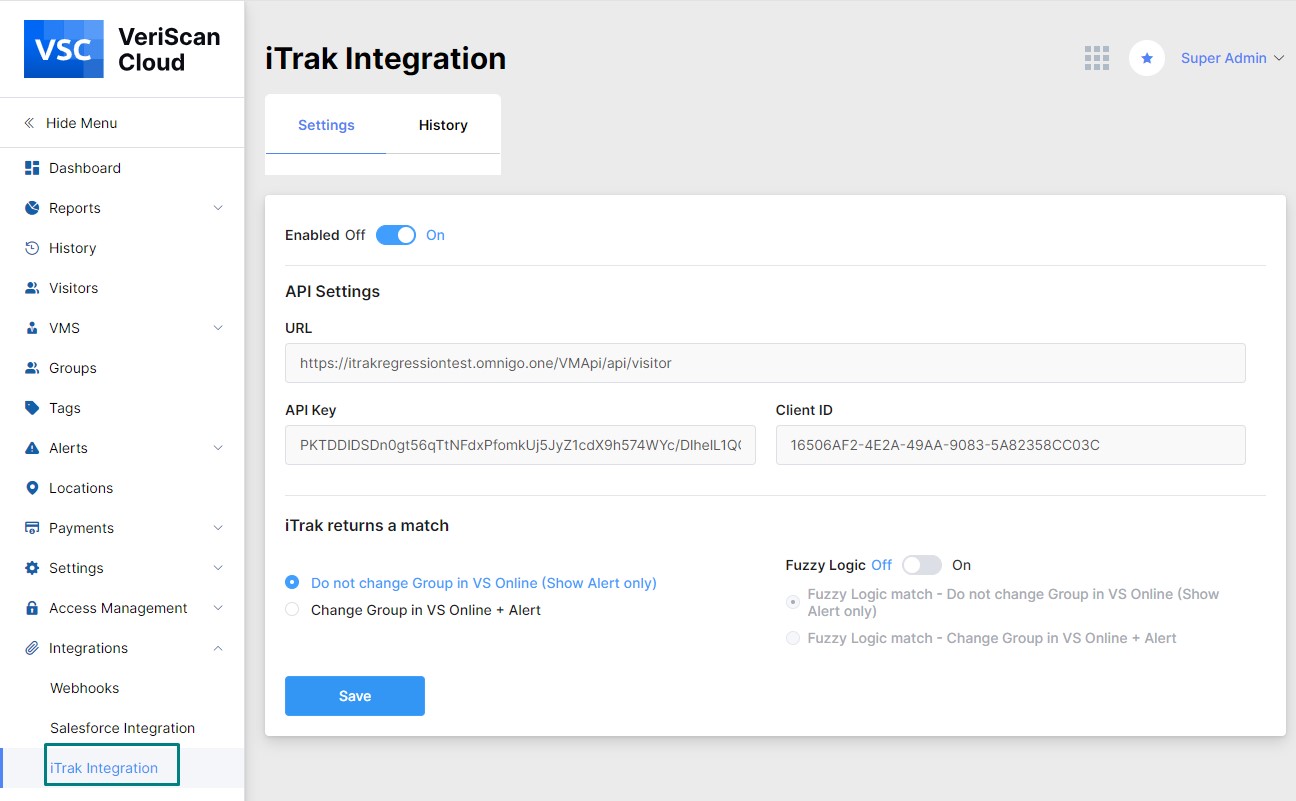Screen dimensions: 1296x801
Task: Select Do not change Group (Show Alert only)
Action: [292, 582]
